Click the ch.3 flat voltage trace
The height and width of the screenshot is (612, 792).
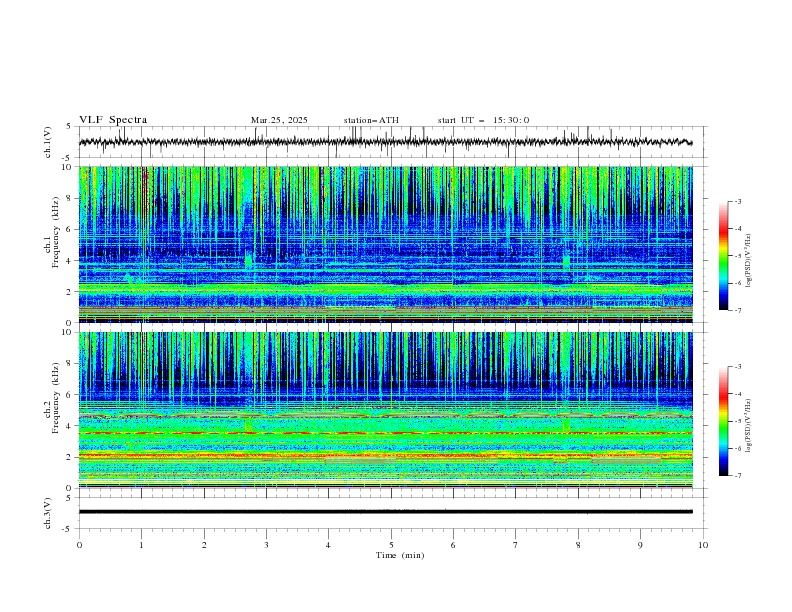[x=385, y=512]
